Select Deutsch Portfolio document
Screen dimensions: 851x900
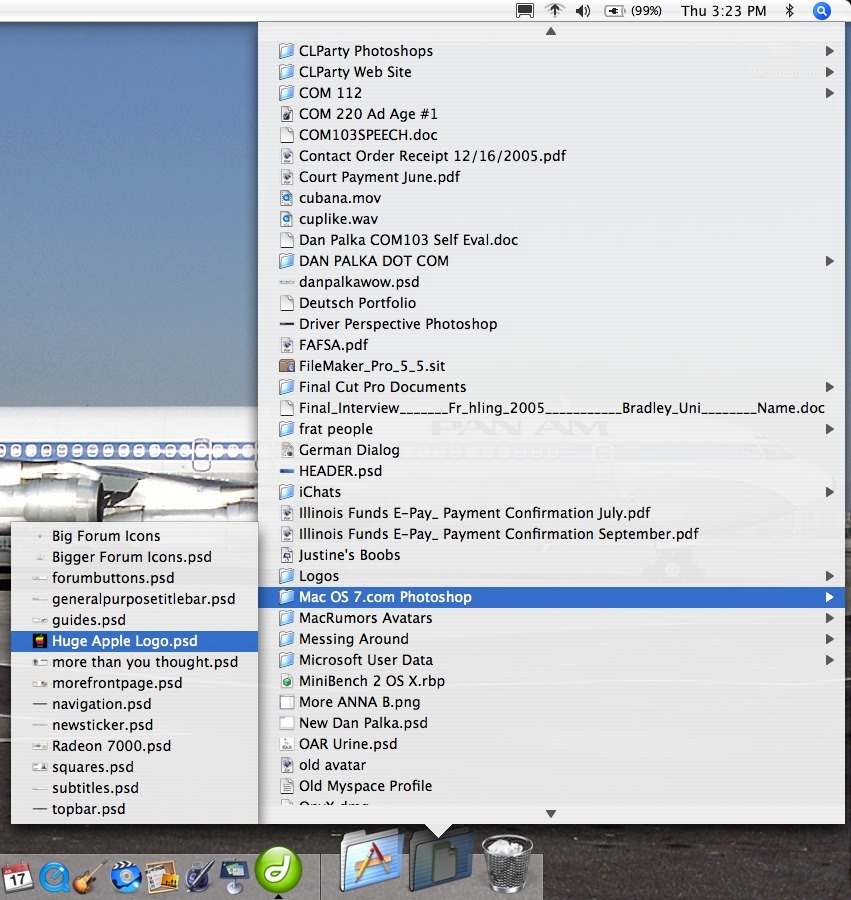click(551, 303)
